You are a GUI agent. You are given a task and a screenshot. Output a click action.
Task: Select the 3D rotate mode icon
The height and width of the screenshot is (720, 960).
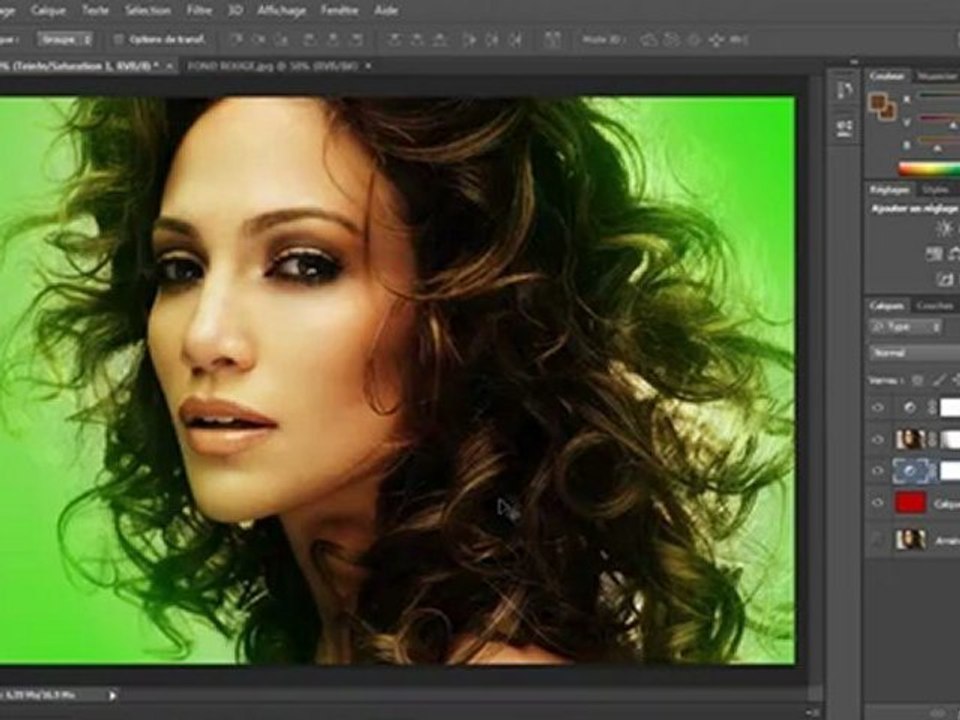point(649,40)
